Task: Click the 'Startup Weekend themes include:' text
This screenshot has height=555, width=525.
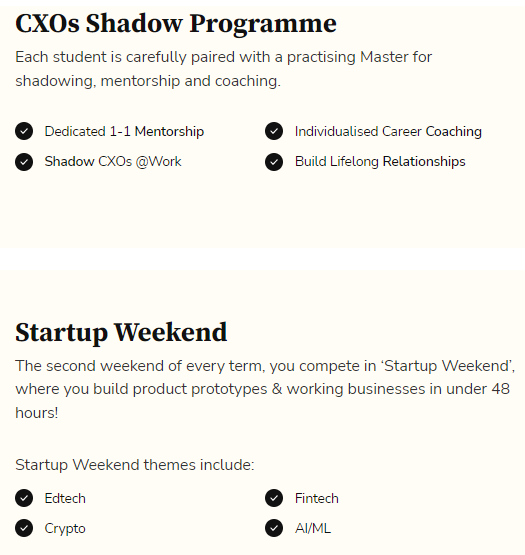Action: 135,465
